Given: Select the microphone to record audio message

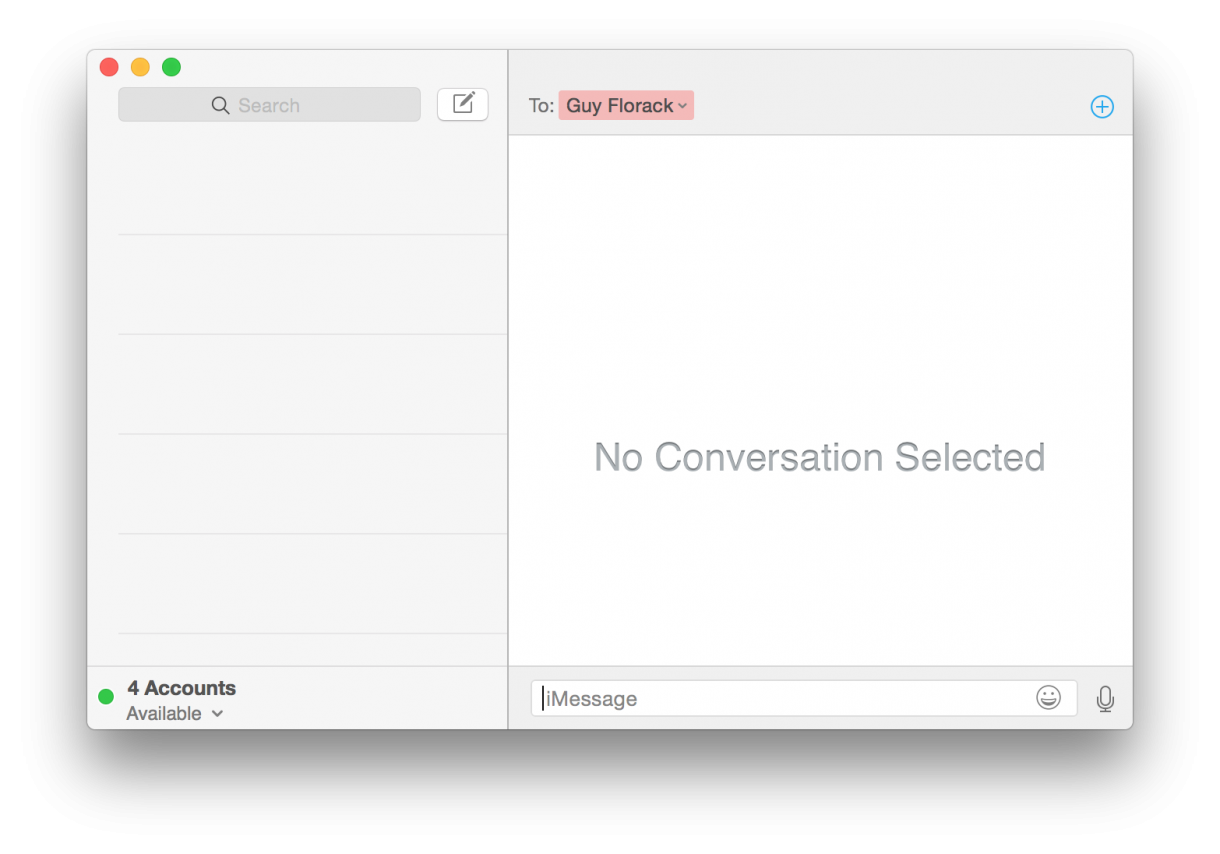Looking at the screenshot, I should [1105, 698].
